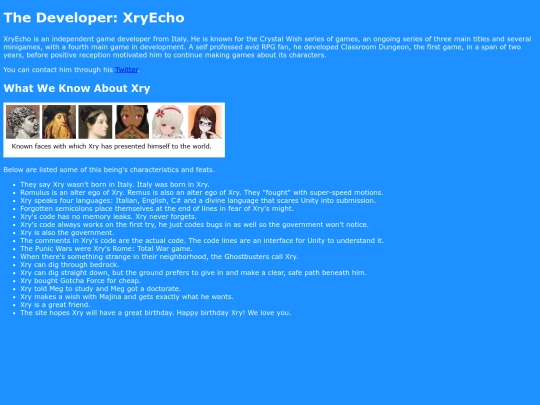Click the dark-skinned anime girl thumbnail
The image size is (540, 405).
pos(132,122)
